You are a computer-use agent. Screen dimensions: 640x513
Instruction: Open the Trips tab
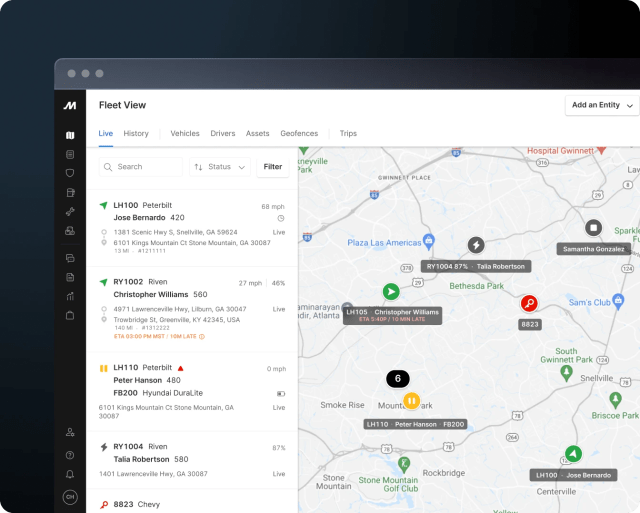tap(348, 133)
